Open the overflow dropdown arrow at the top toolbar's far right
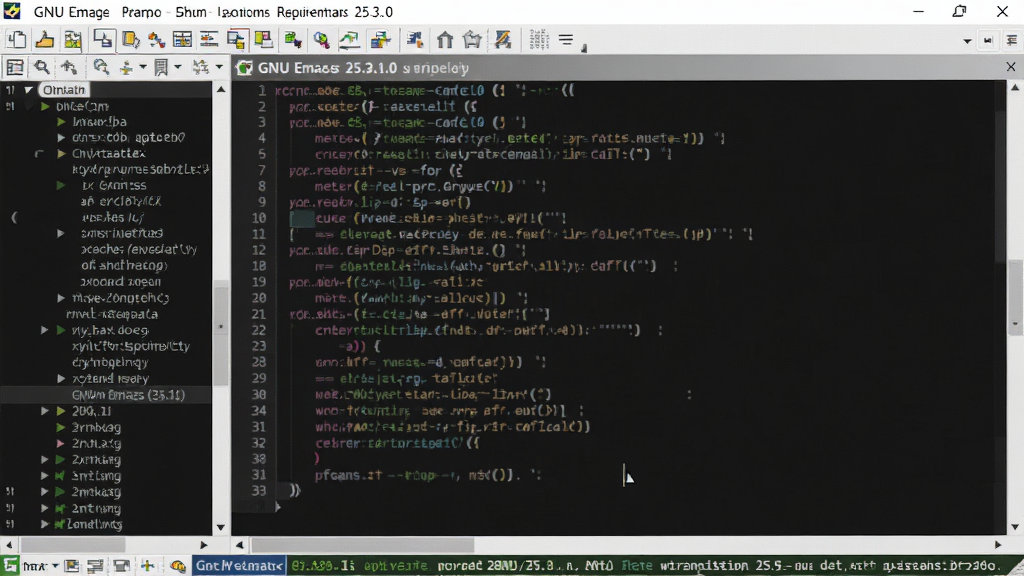Viewport: 1024px width, 576px height. 967,40
